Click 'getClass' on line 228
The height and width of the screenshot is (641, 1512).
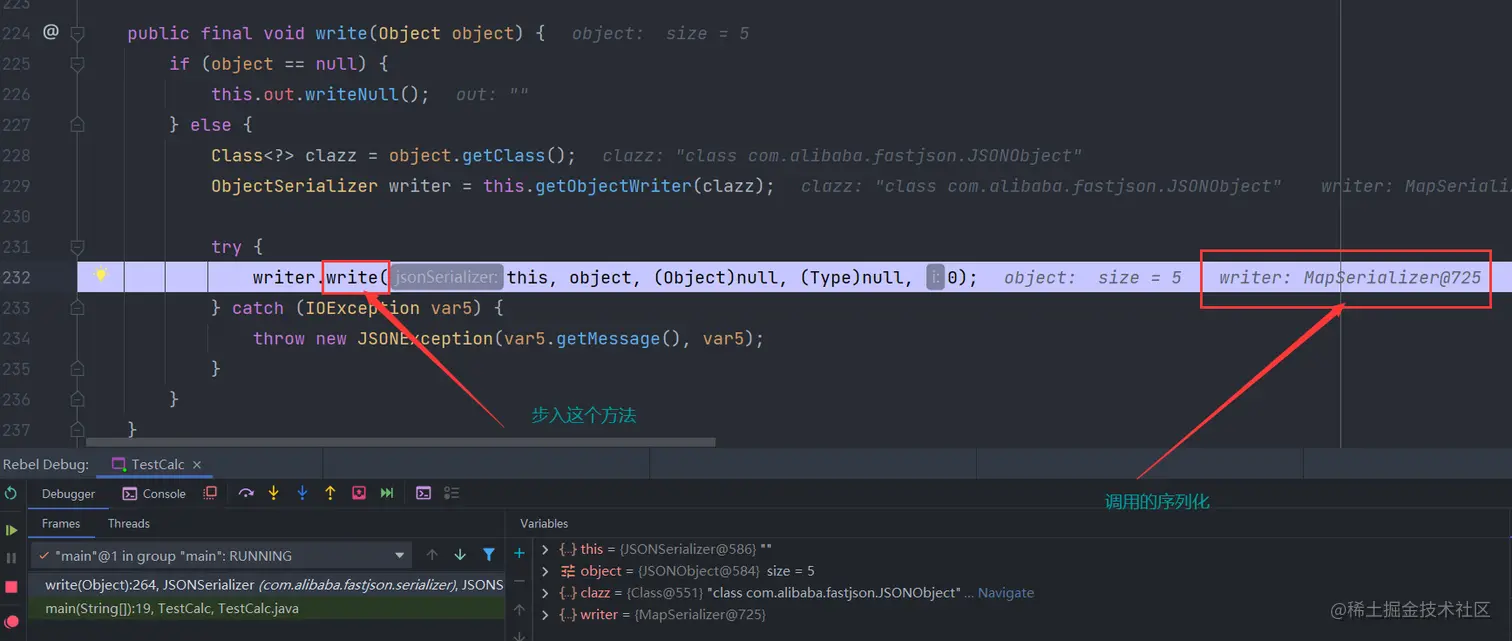pos(504,155)
